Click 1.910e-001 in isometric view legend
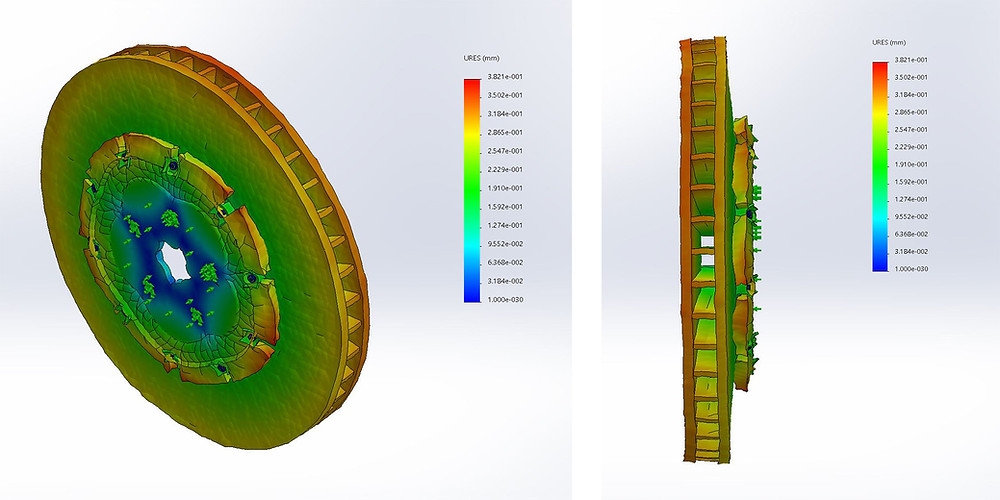The height and width of the screenshot is (500, 1000). pos(507,188)
